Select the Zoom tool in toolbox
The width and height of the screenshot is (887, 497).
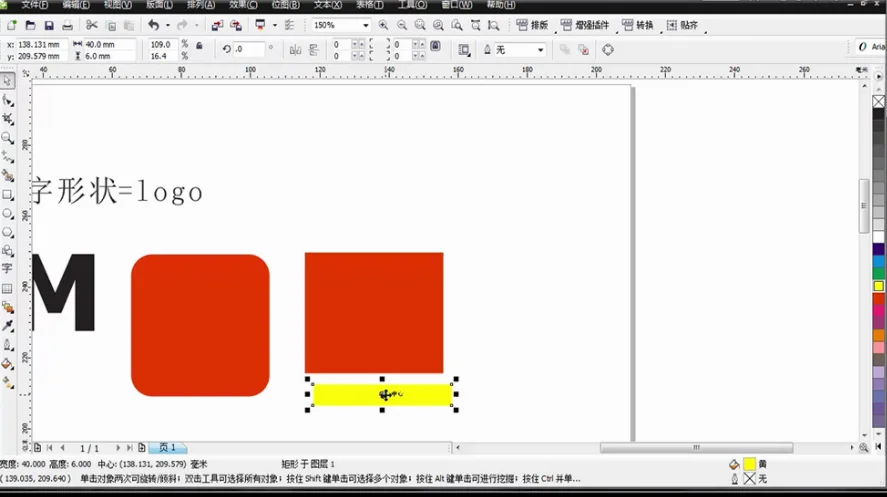tap(7, 138)
